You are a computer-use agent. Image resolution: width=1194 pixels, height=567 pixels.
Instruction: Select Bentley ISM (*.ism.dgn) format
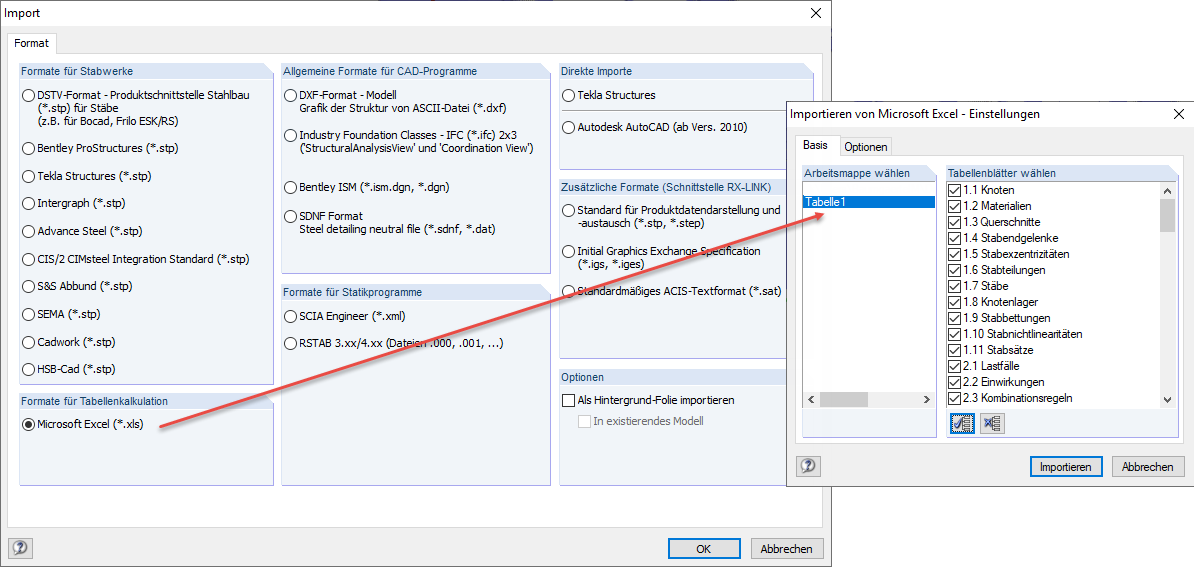coord(290,187)
